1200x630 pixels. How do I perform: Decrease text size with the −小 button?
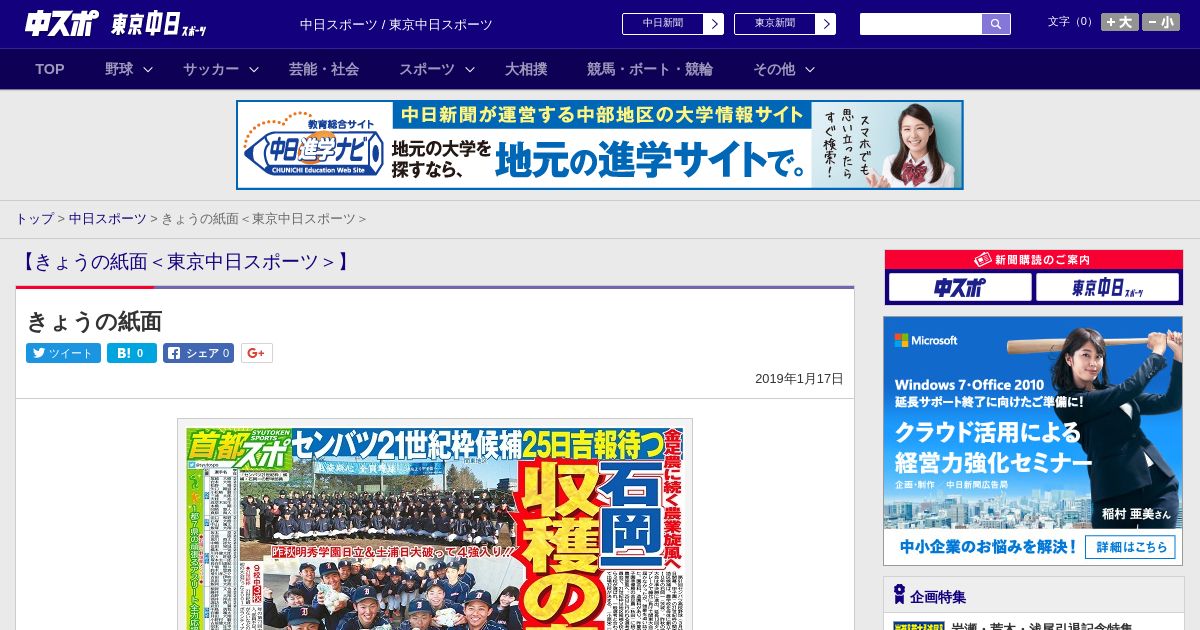tap(1161, 22)
